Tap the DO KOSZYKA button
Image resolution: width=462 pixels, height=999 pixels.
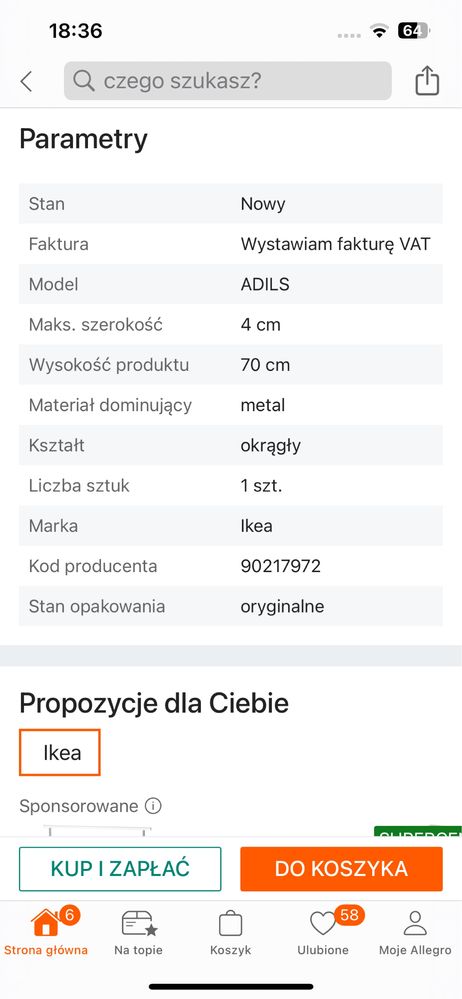(341, 869)
